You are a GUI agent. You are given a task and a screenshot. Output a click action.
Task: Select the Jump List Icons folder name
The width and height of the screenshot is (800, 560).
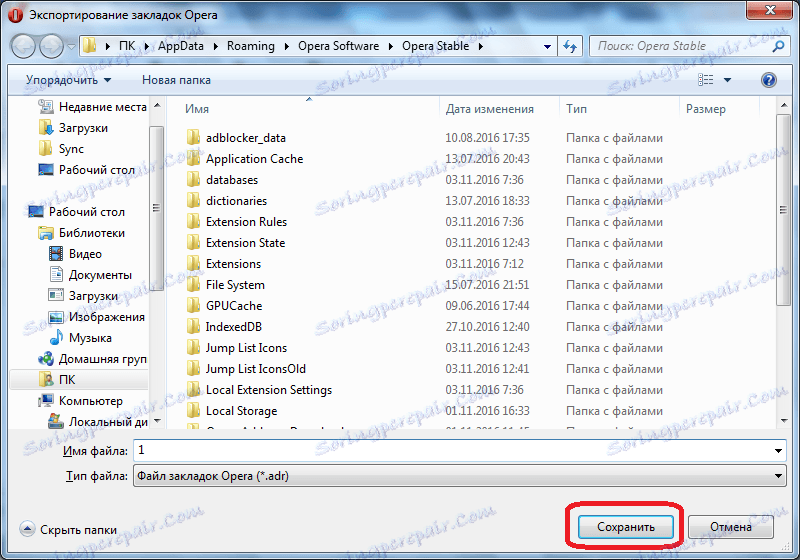(x=246, y=348)
